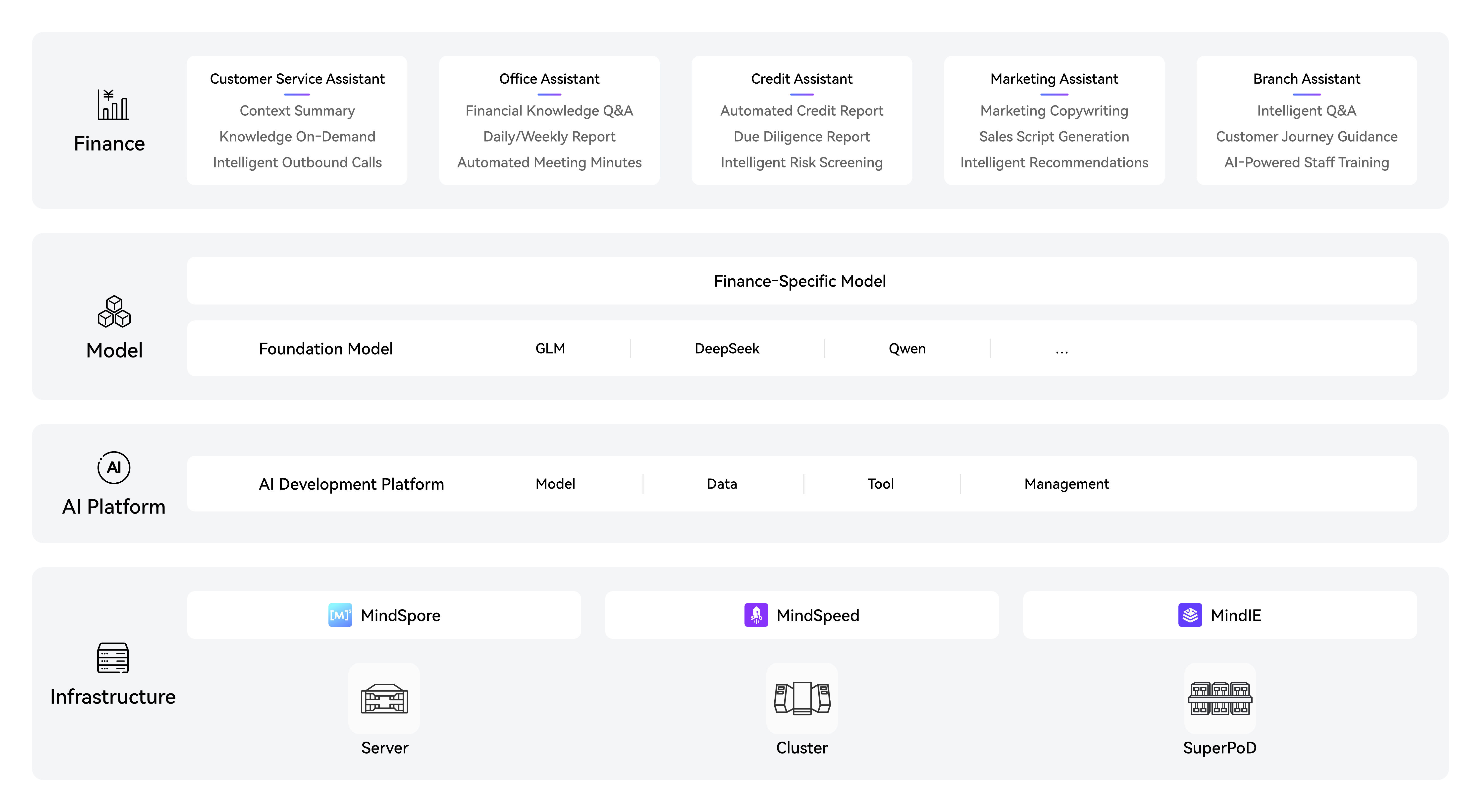Click the Infrastructure server rack icon

tap(113, 658)
